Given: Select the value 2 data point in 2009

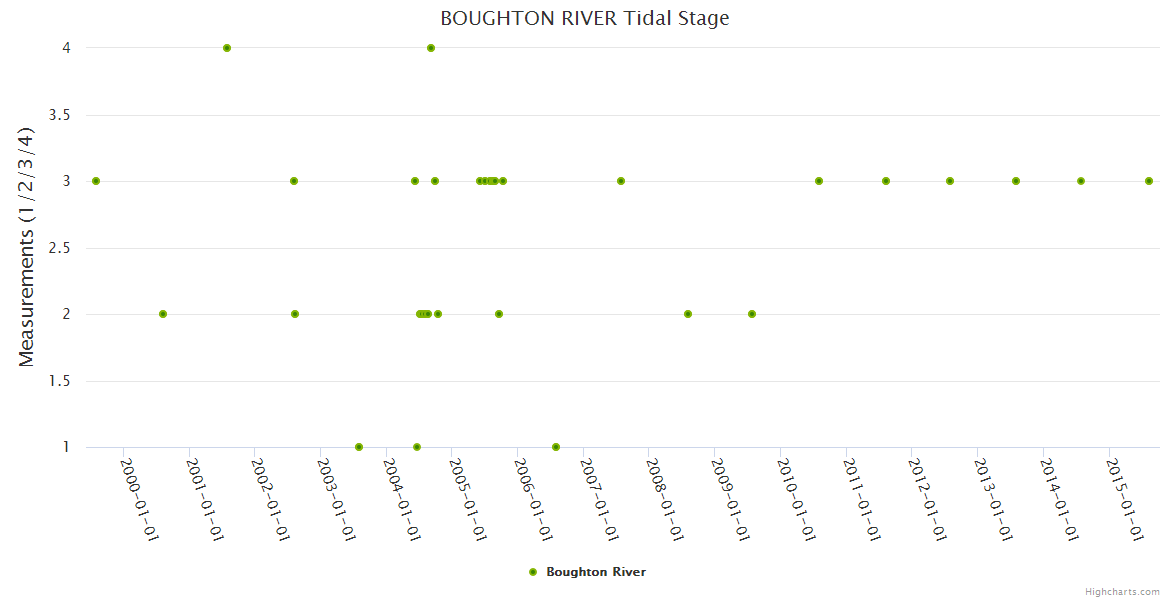Looking at the screenshot, I should coord(752,314).
